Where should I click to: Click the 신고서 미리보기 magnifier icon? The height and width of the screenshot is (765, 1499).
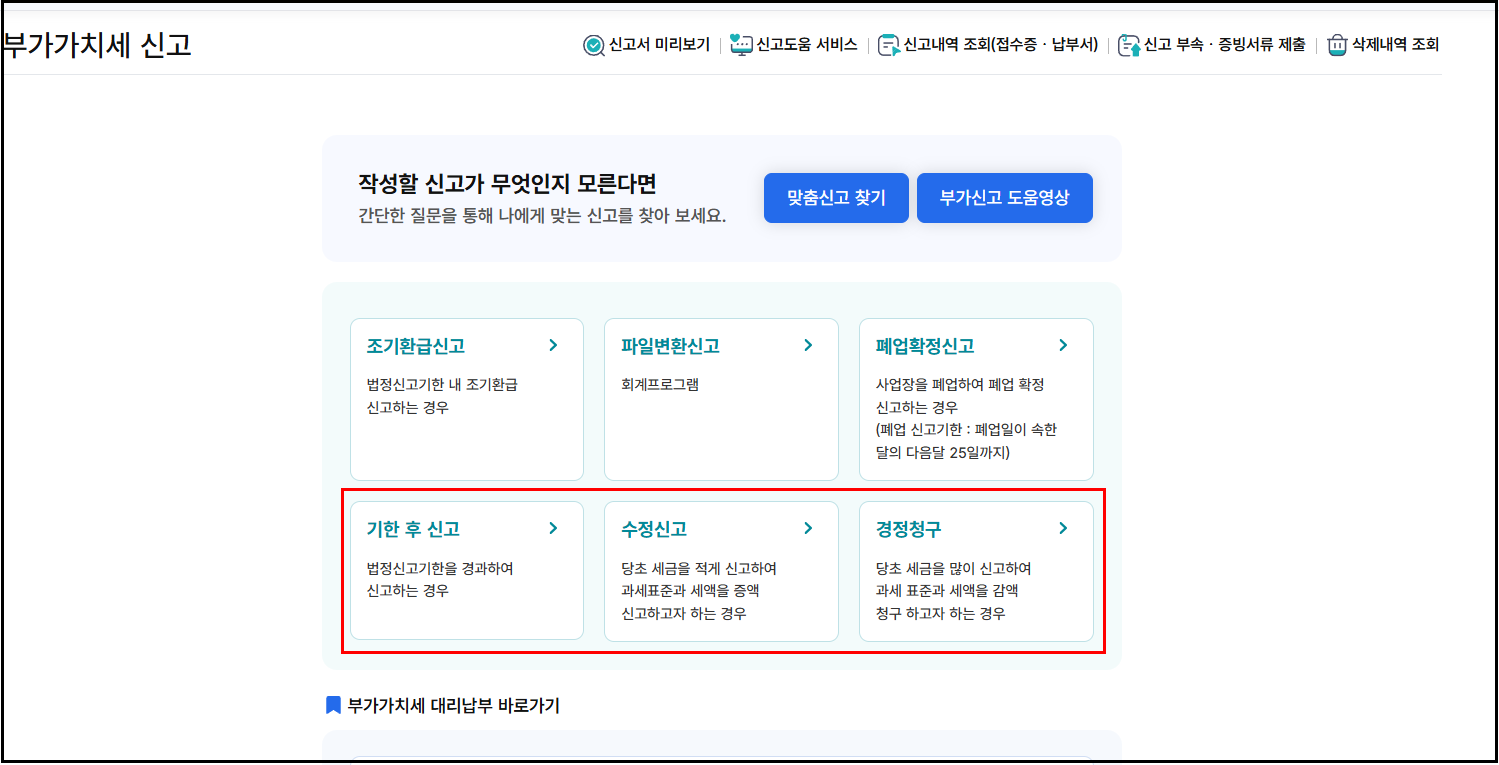[594, 45]
